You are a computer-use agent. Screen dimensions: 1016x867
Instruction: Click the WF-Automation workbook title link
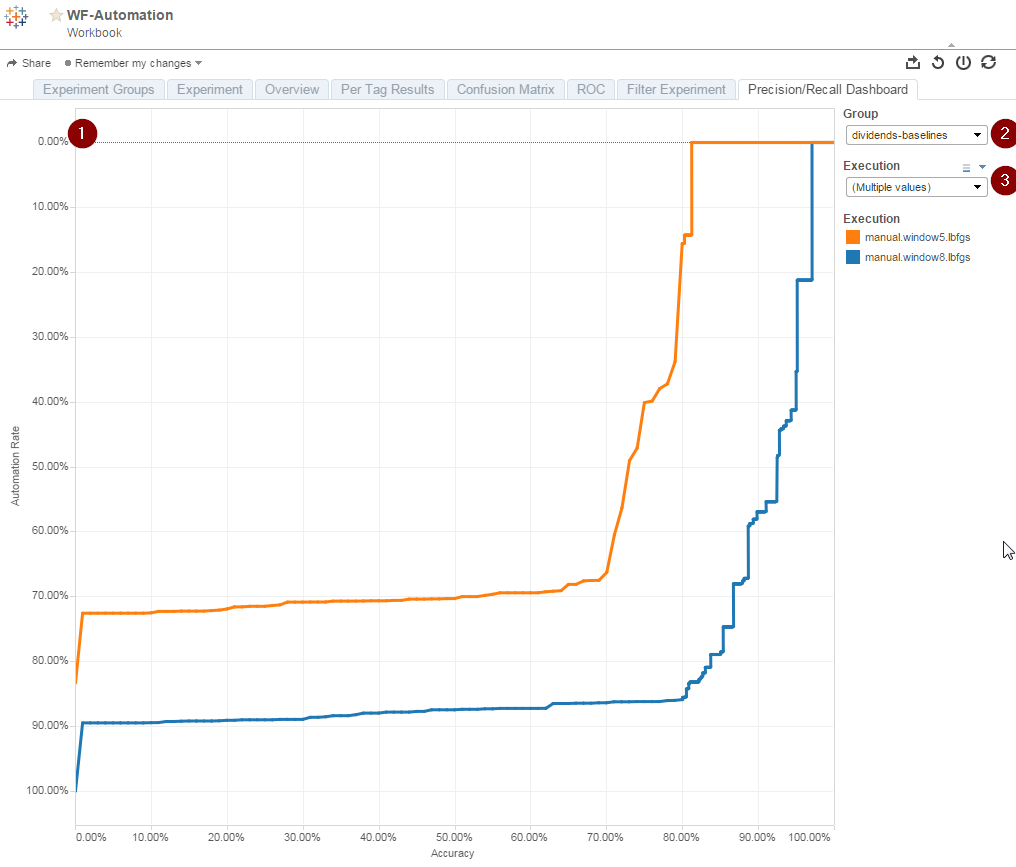click(x=120, y=15)
